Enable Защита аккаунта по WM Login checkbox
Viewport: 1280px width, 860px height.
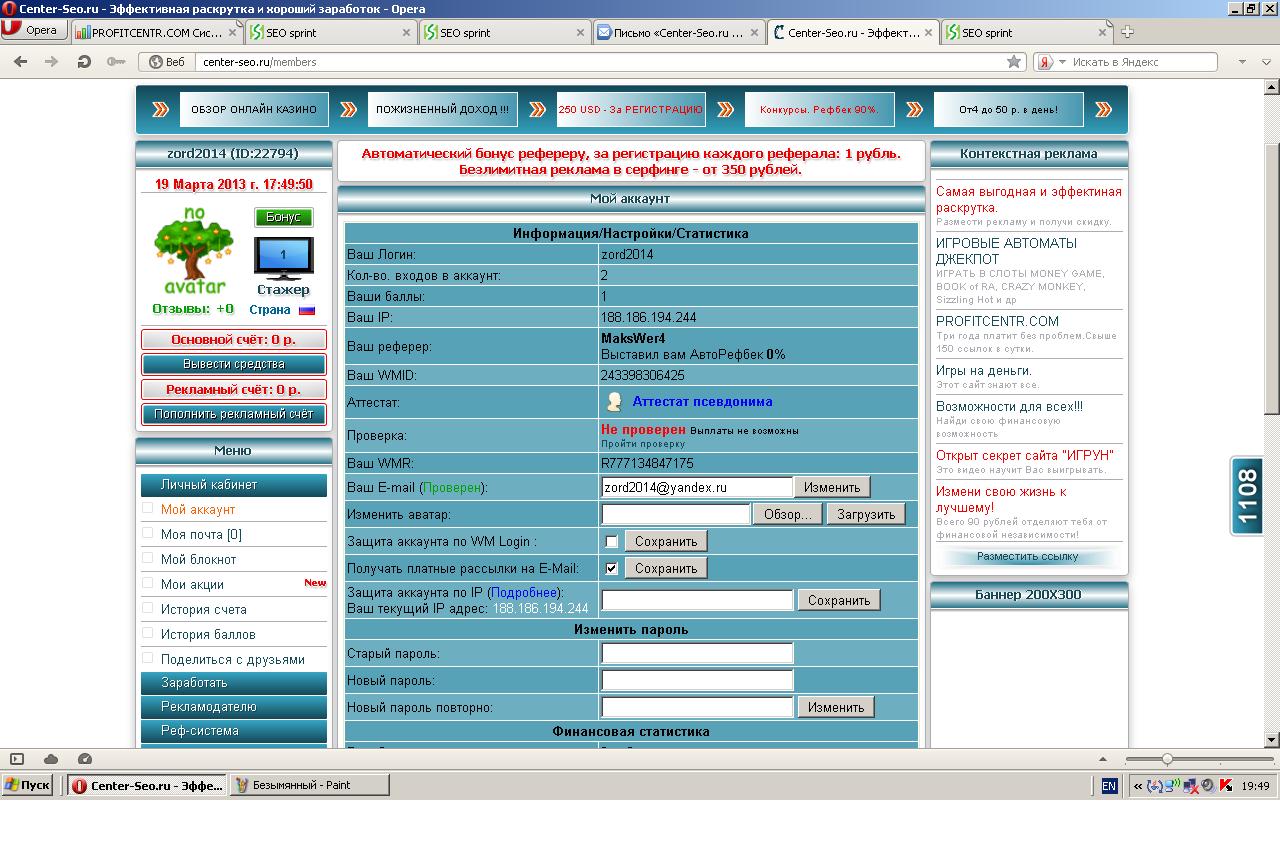click(x=611, y=542)
